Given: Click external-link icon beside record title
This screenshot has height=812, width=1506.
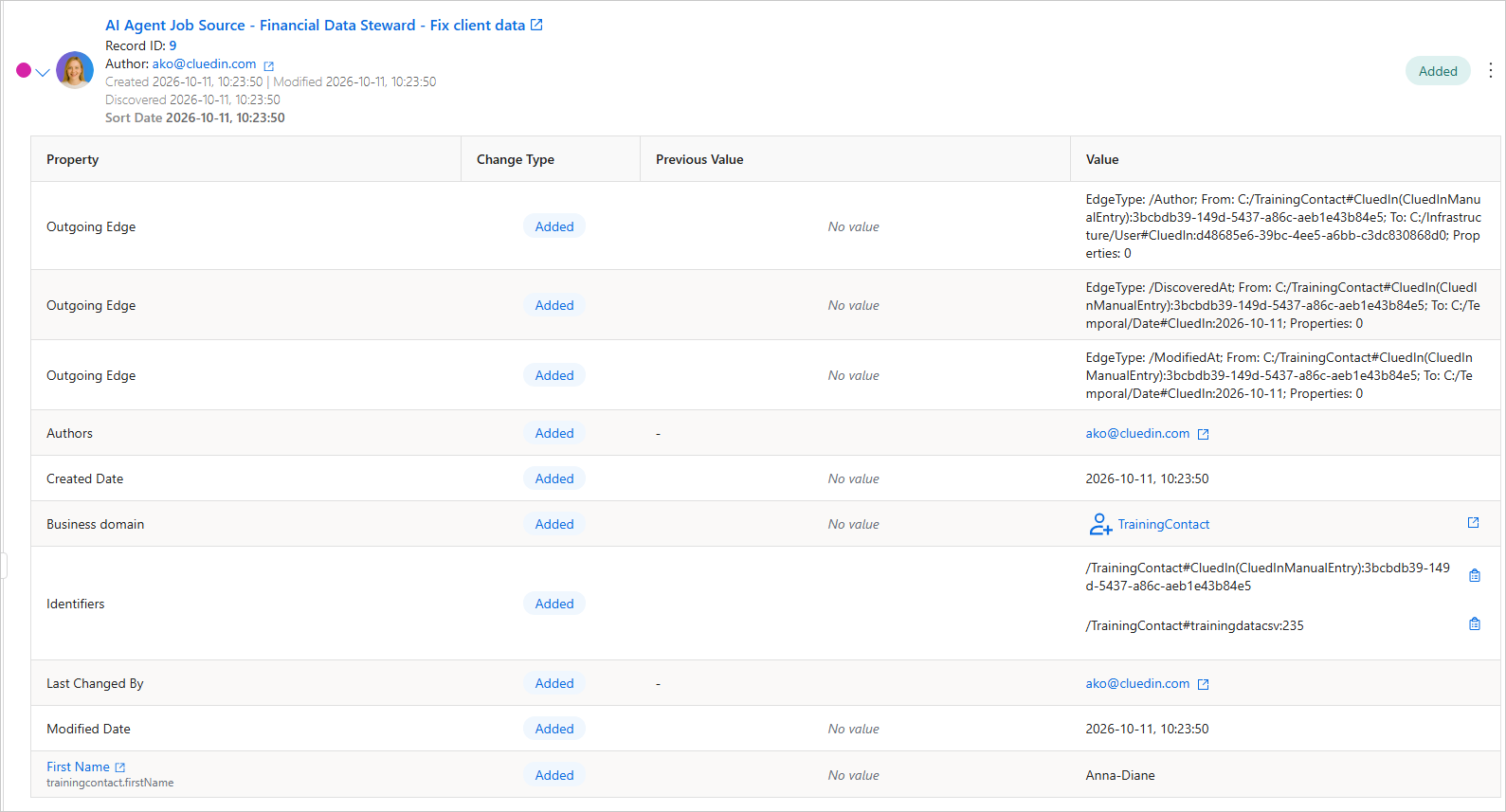Looking at the screenshot, I should (x=536, y=25).
